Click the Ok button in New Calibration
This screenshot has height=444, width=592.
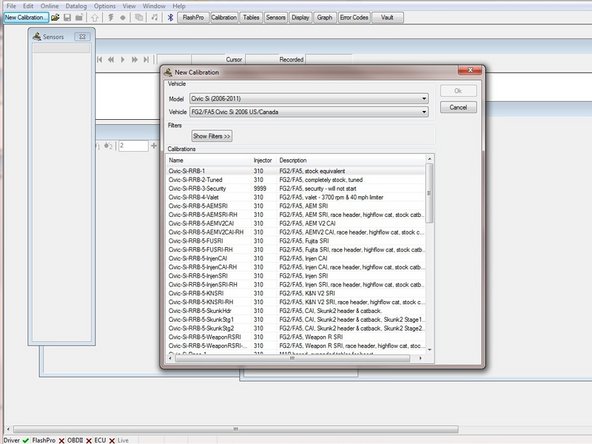458,91
